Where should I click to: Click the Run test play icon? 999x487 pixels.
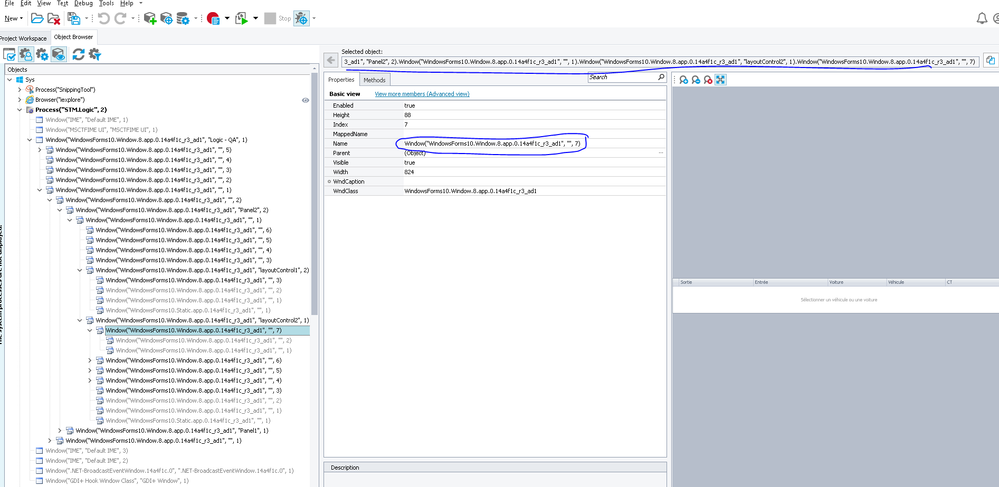(243, 18)
